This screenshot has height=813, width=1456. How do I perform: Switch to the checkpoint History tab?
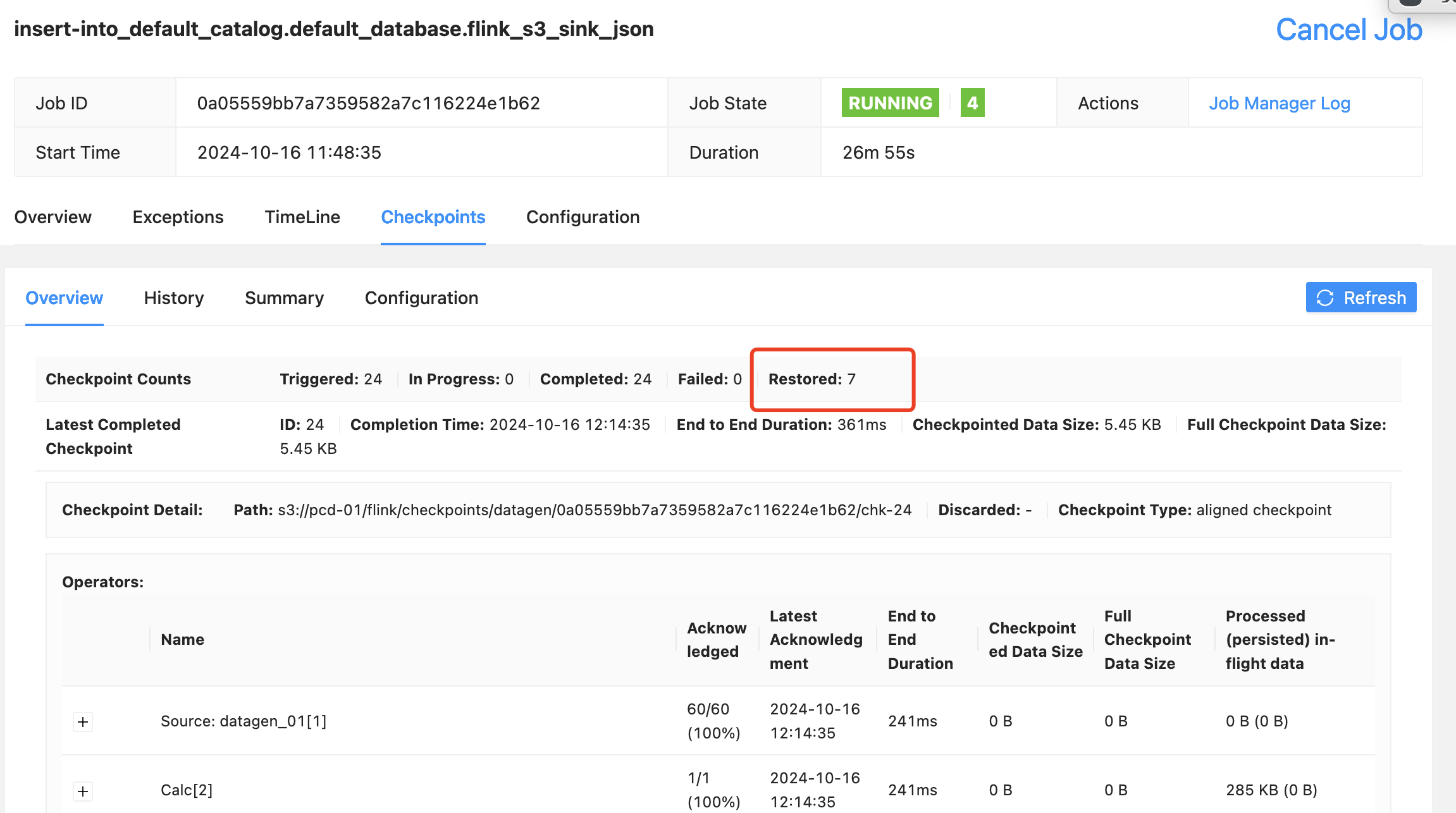pos(174,298)
